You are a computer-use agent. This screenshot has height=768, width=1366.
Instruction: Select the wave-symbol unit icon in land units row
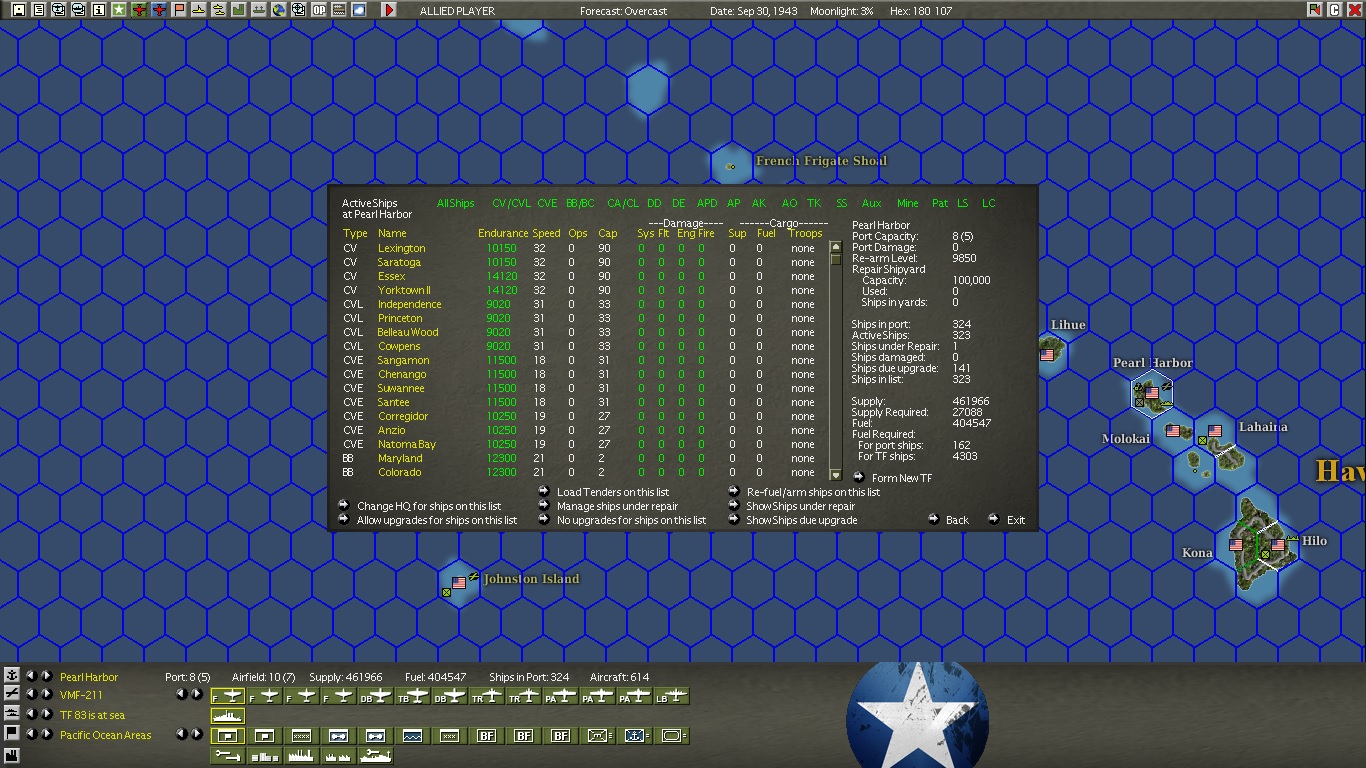[413, 736]
